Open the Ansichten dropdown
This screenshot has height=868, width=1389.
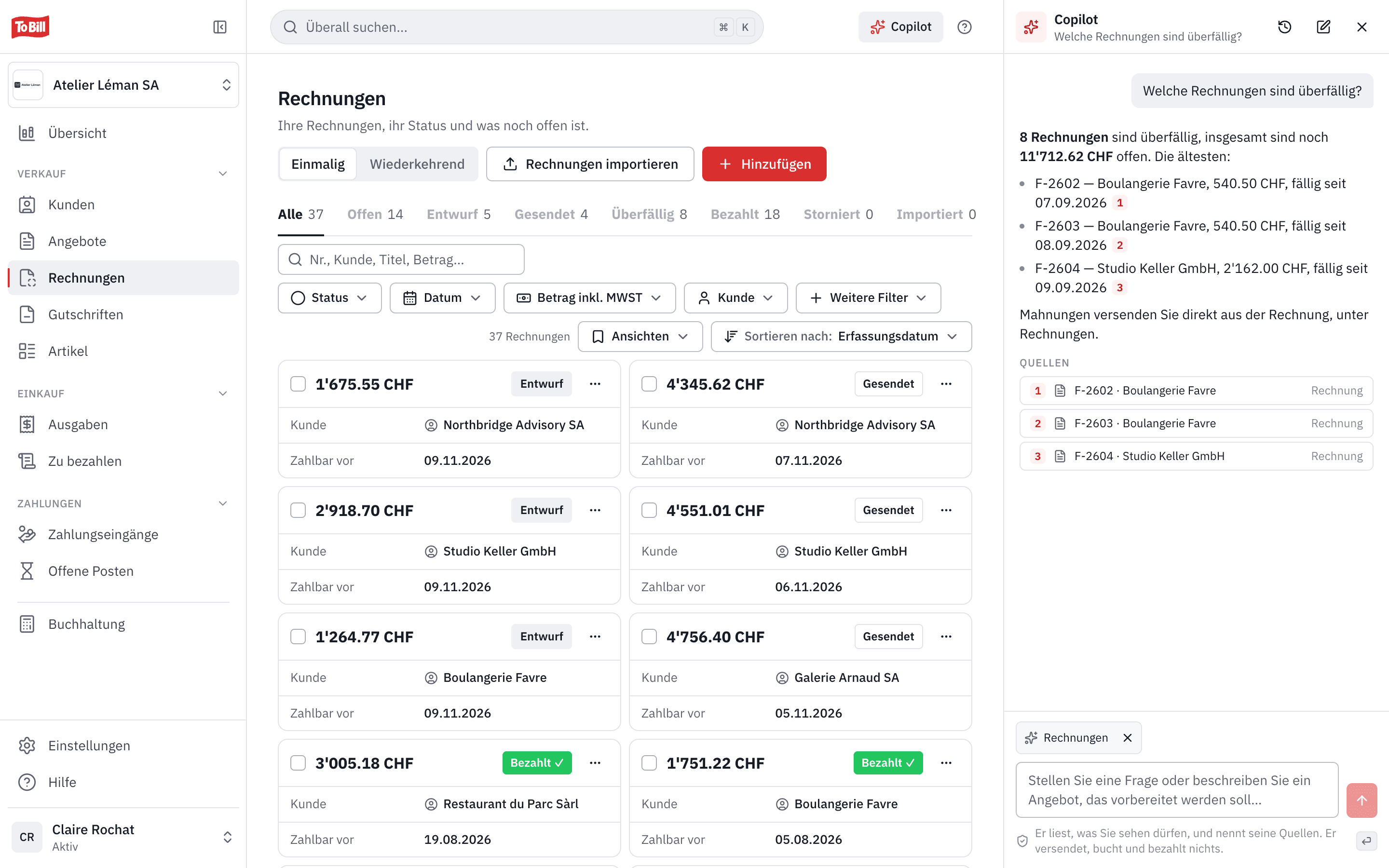(640, 337)
